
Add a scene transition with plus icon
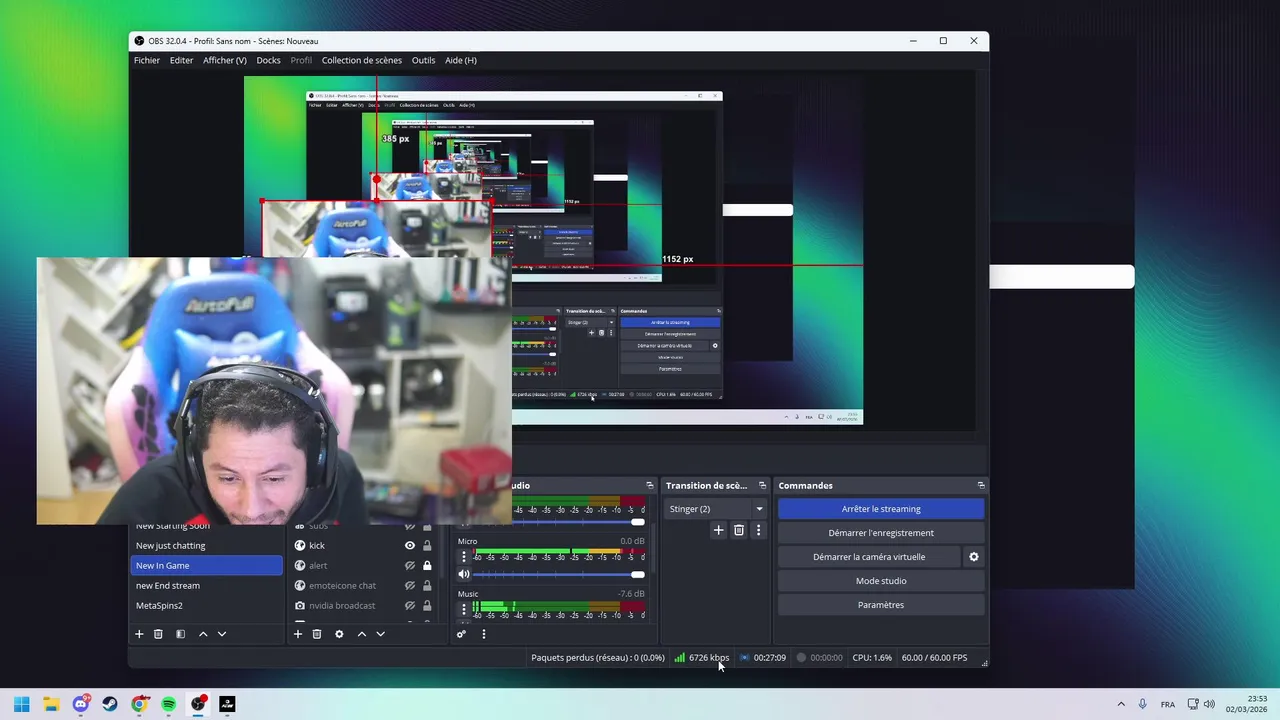click(718, 530)
